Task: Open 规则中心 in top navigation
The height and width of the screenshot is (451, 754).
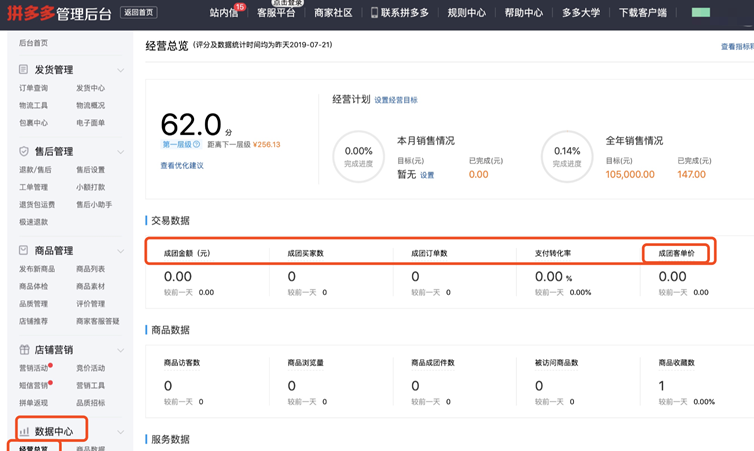Action: 466,13
